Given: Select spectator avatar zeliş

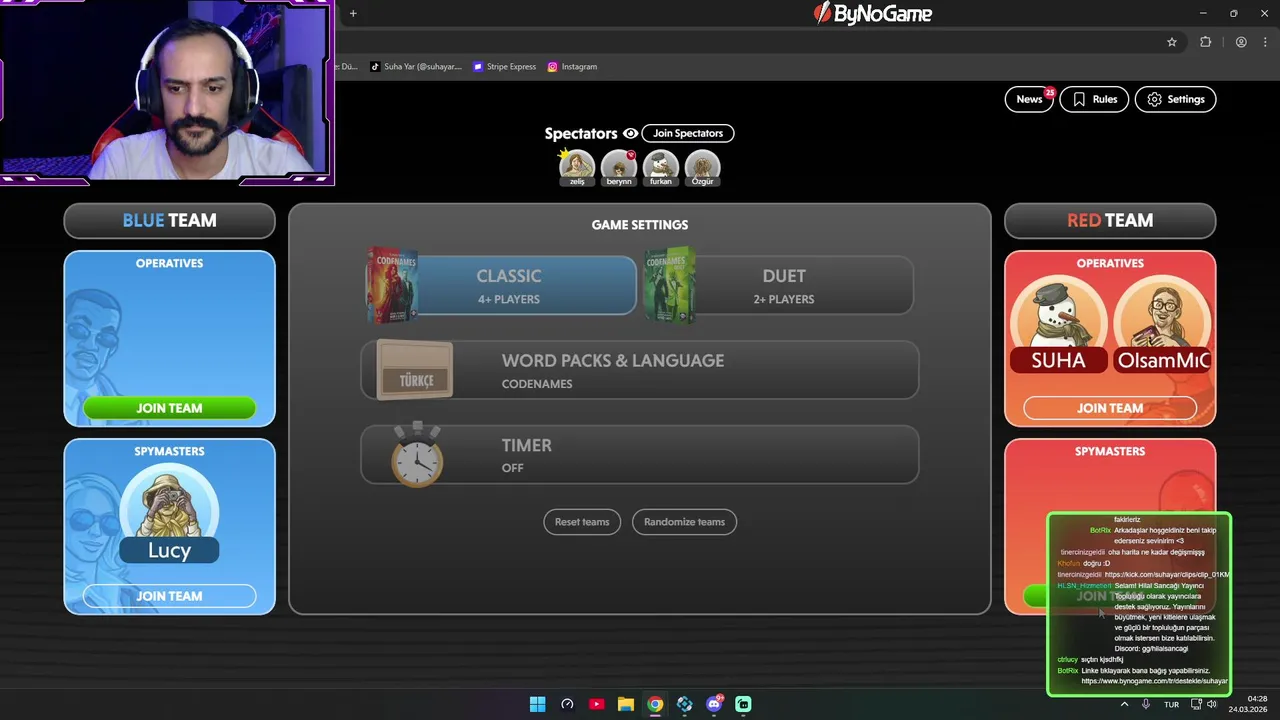Looking at the screenshot, I should 577,167.
